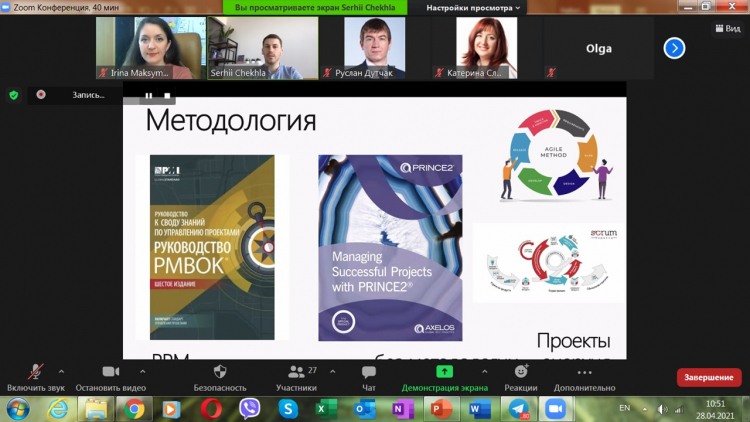750x422 pixels.
Task: Switch layout with Вид button
Action: pos(727,29)
